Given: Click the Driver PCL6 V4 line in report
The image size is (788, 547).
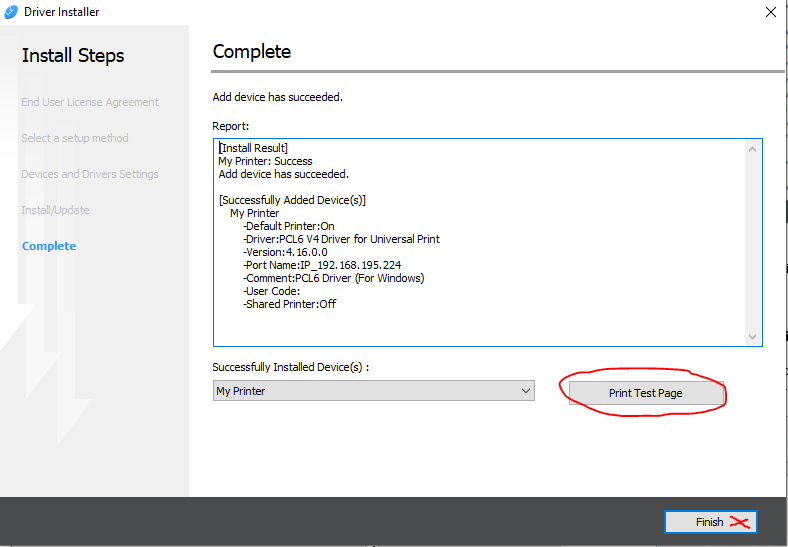Looking at the screenshot, I should coord(341,239).
